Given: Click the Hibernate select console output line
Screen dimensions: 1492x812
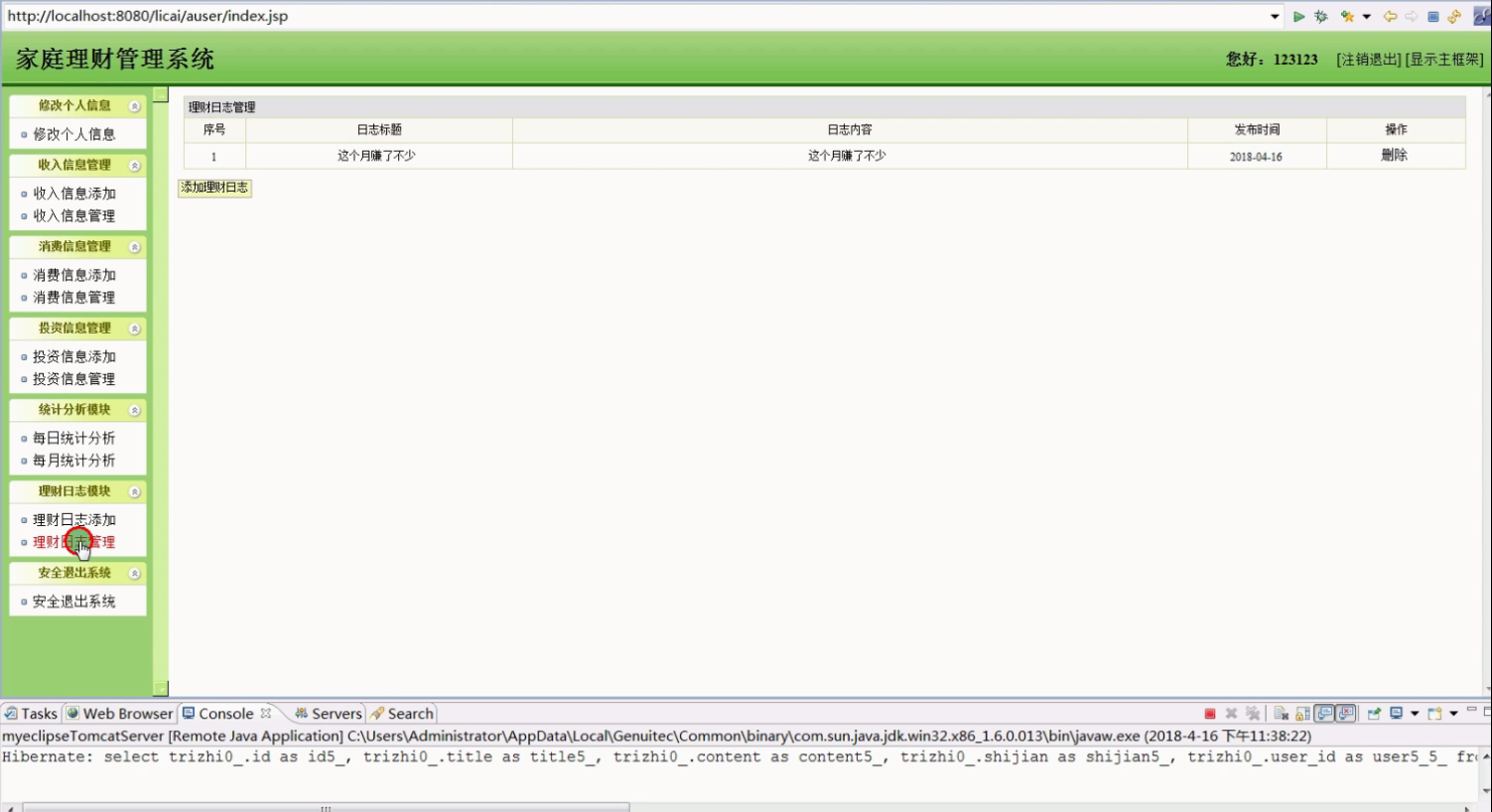Looking at the screenshot, I should click(741, 756).
